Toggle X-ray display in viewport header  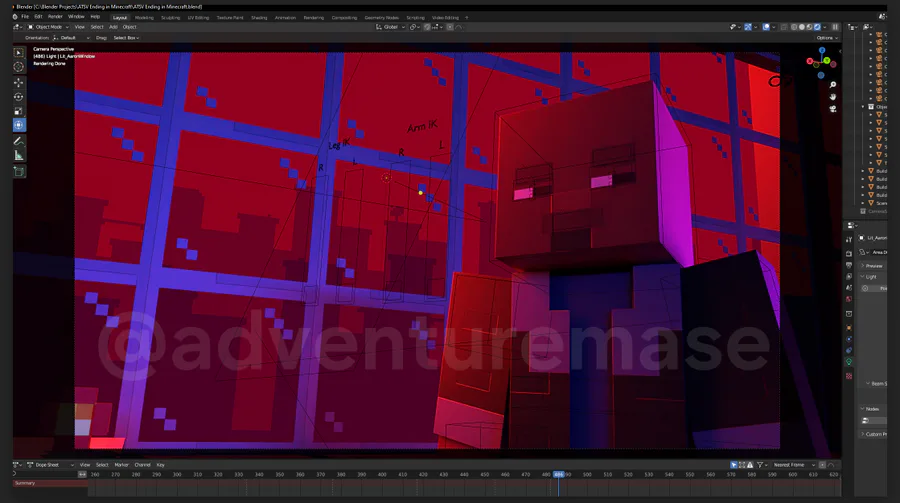tap(784, 27)
